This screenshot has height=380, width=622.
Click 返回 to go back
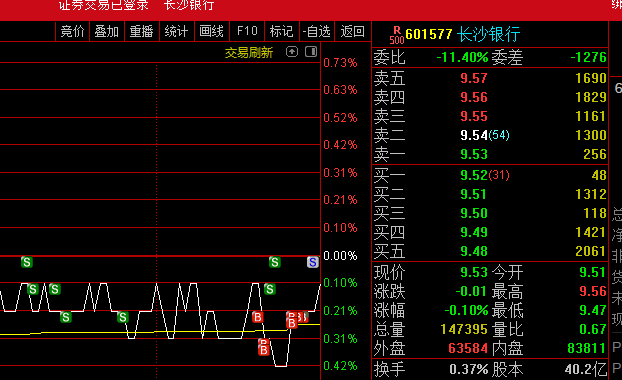[x=353, y=31]
